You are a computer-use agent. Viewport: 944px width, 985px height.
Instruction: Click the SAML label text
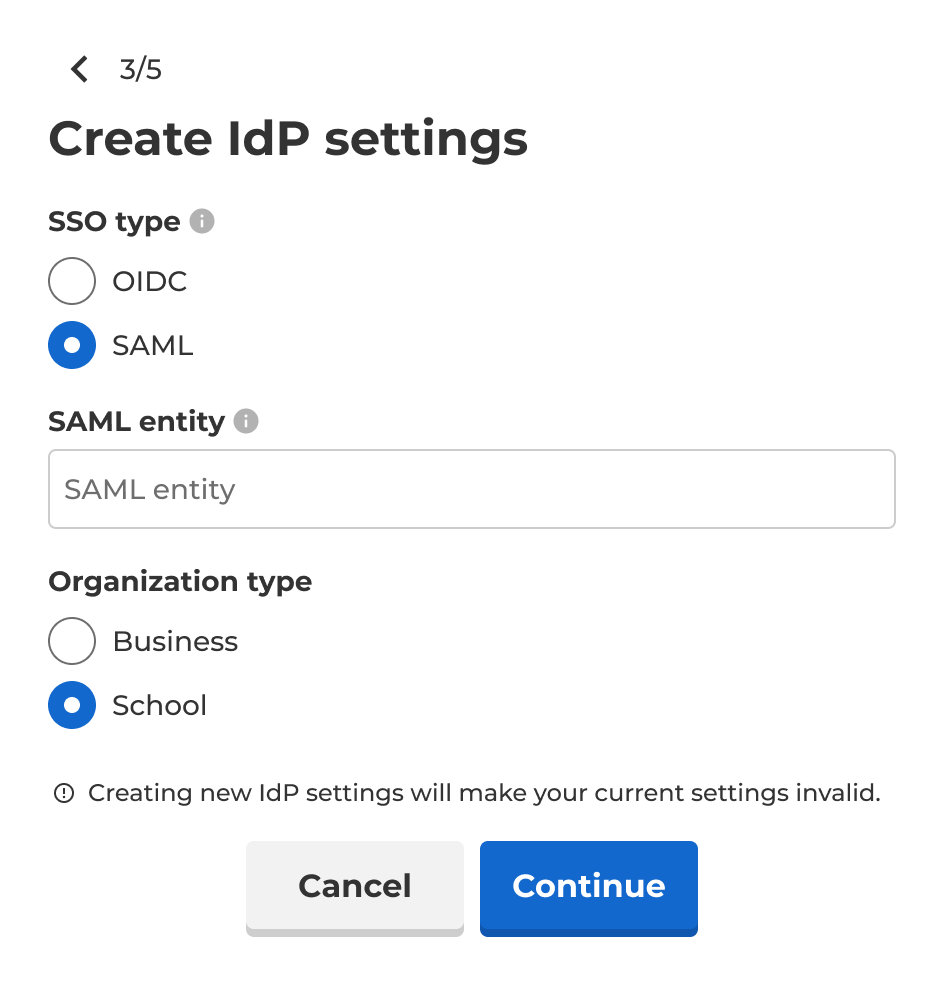point(153,346)
